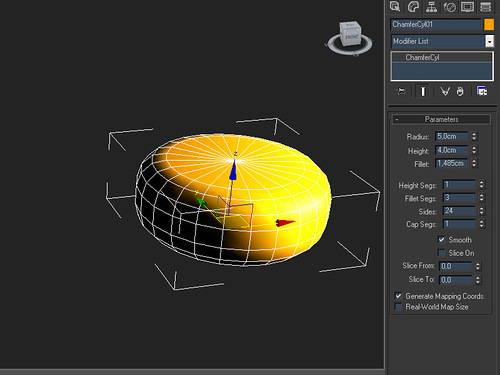
Task: Click the ChamferCyl01 object name field
Action: tap(436, 24)
